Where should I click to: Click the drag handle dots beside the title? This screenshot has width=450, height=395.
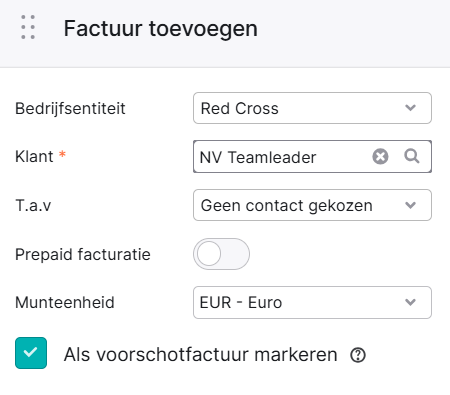[x=28, y=27]
